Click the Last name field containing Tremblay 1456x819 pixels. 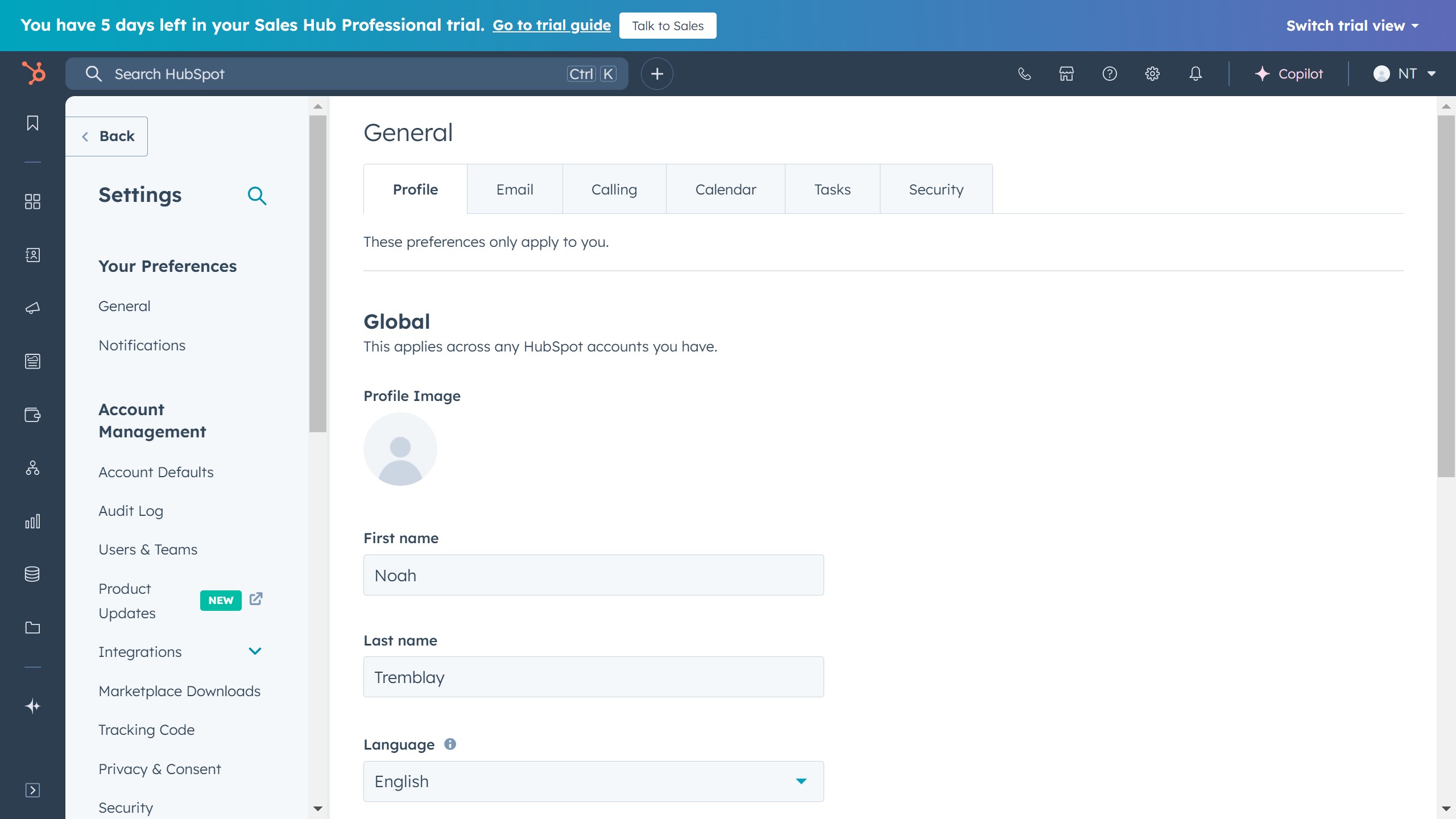point(593,677)
